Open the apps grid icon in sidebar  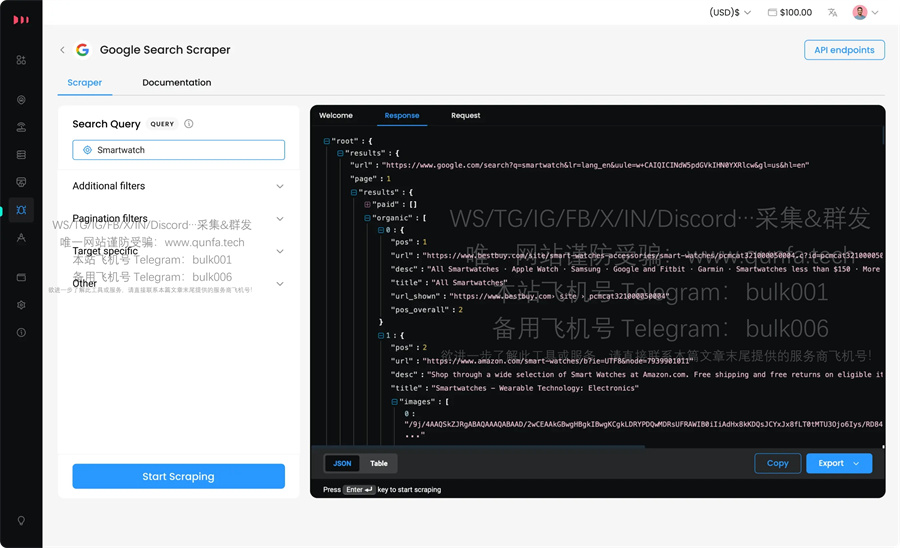coord(21,60)
